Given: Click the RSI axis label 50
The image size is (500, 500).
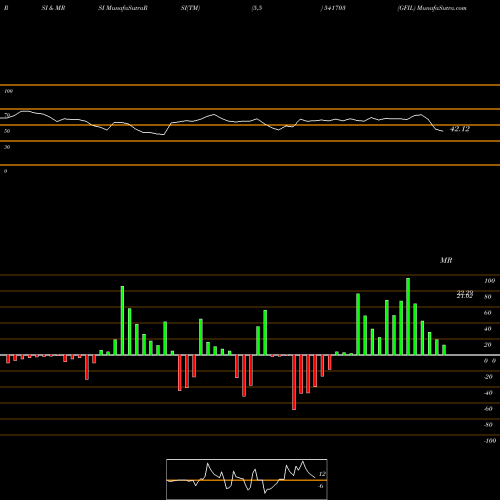Looking at the screenshot, I should [x=7, y=131].
